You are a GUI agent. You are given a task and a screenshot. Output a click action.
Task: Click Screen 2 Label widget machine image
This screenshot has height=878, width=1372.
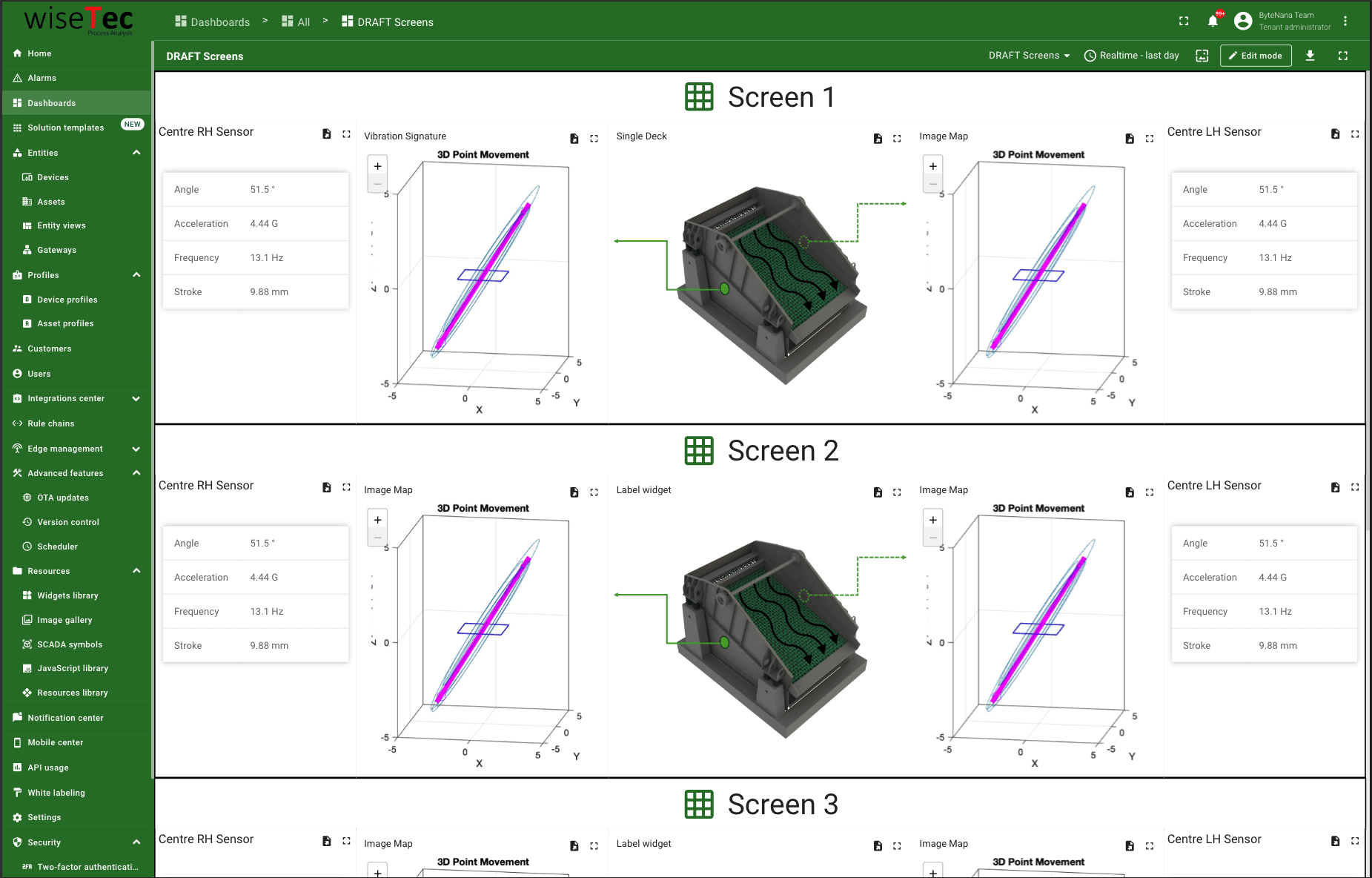click(x=771, y=639)
